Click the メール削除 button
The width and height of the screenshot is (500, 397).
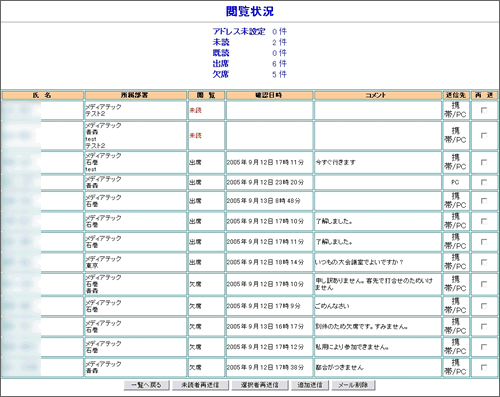coord(353,385)
